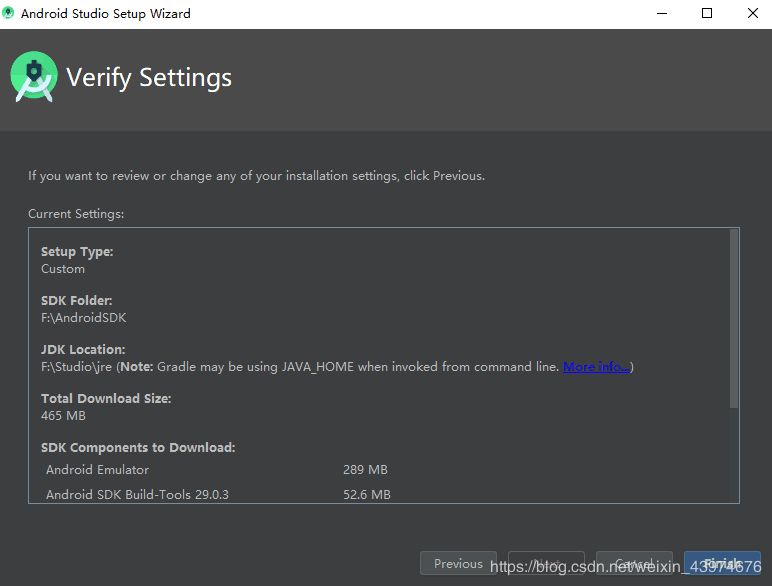Click the Previous button
The image size is (772, 586).
click(x=458, y=564)
